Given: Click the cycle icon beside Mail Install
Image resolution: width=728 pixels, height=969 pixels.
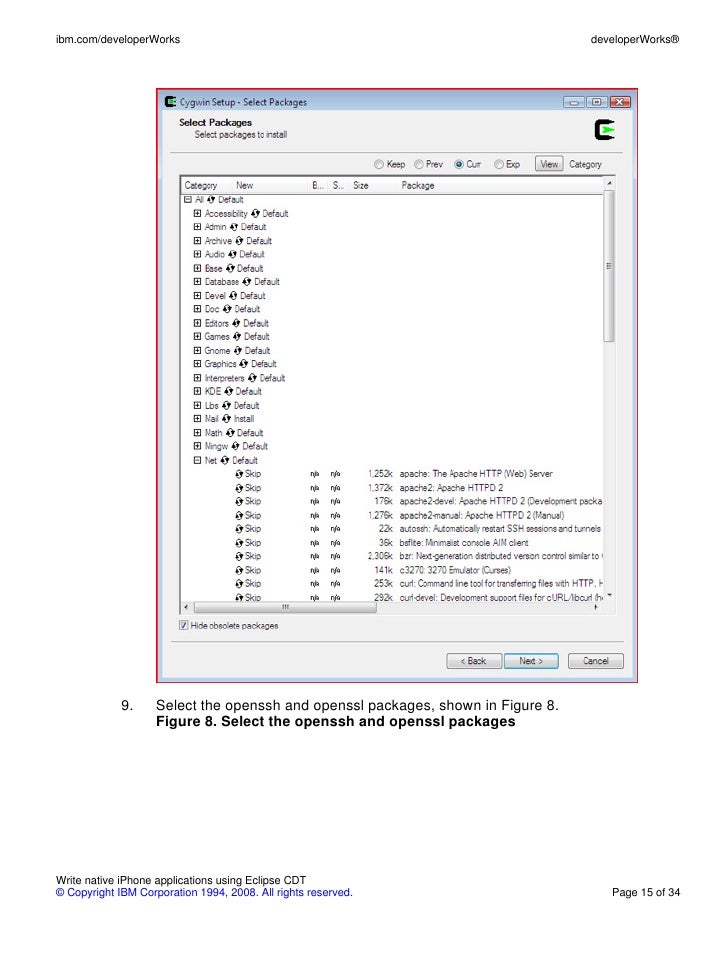Looking at the screenshot, I should click(226, 419).
